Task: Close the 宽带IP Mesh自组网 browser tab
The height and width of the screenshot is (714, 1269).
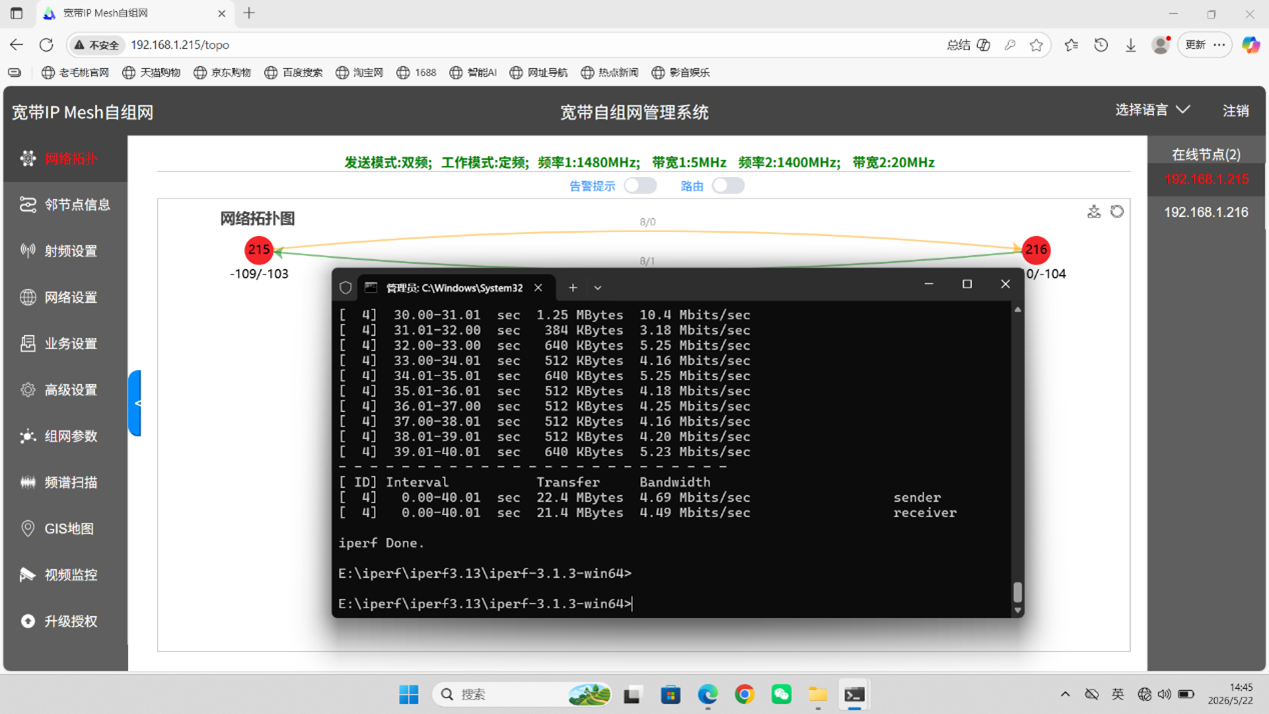Action: (222, 14)
